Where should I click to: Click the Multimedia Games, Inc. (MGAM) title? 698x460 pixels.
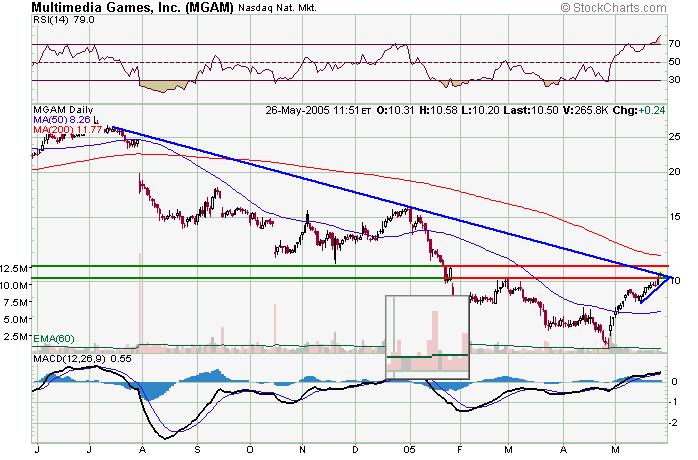click(133, 7)
